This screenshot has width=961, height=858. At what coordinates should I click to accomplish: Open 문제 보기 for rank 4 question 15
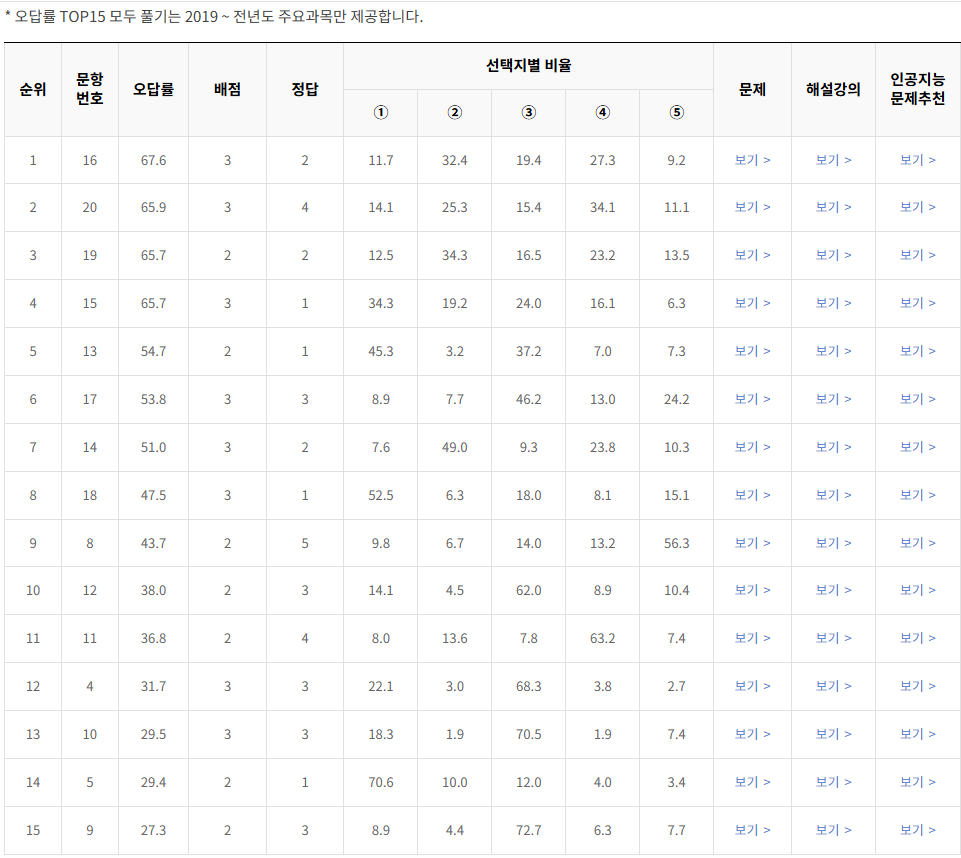point(752,303)
